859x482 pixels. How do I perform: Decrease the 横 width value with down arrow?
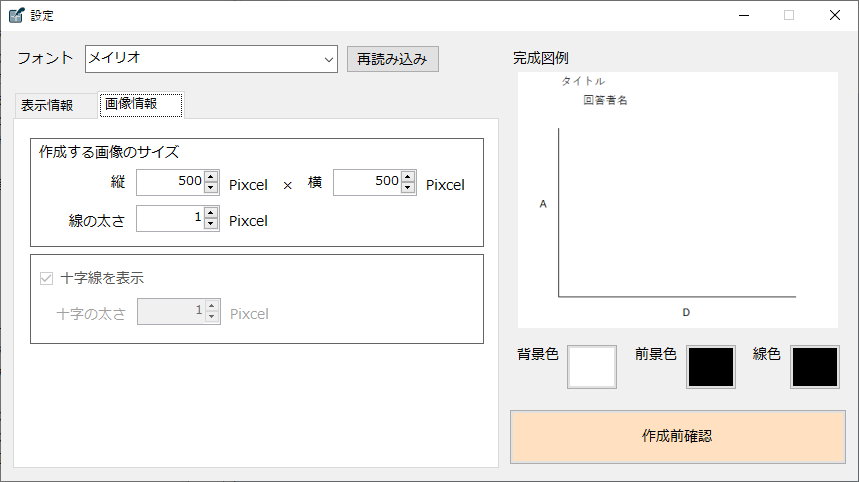click(x=408, y=188)
